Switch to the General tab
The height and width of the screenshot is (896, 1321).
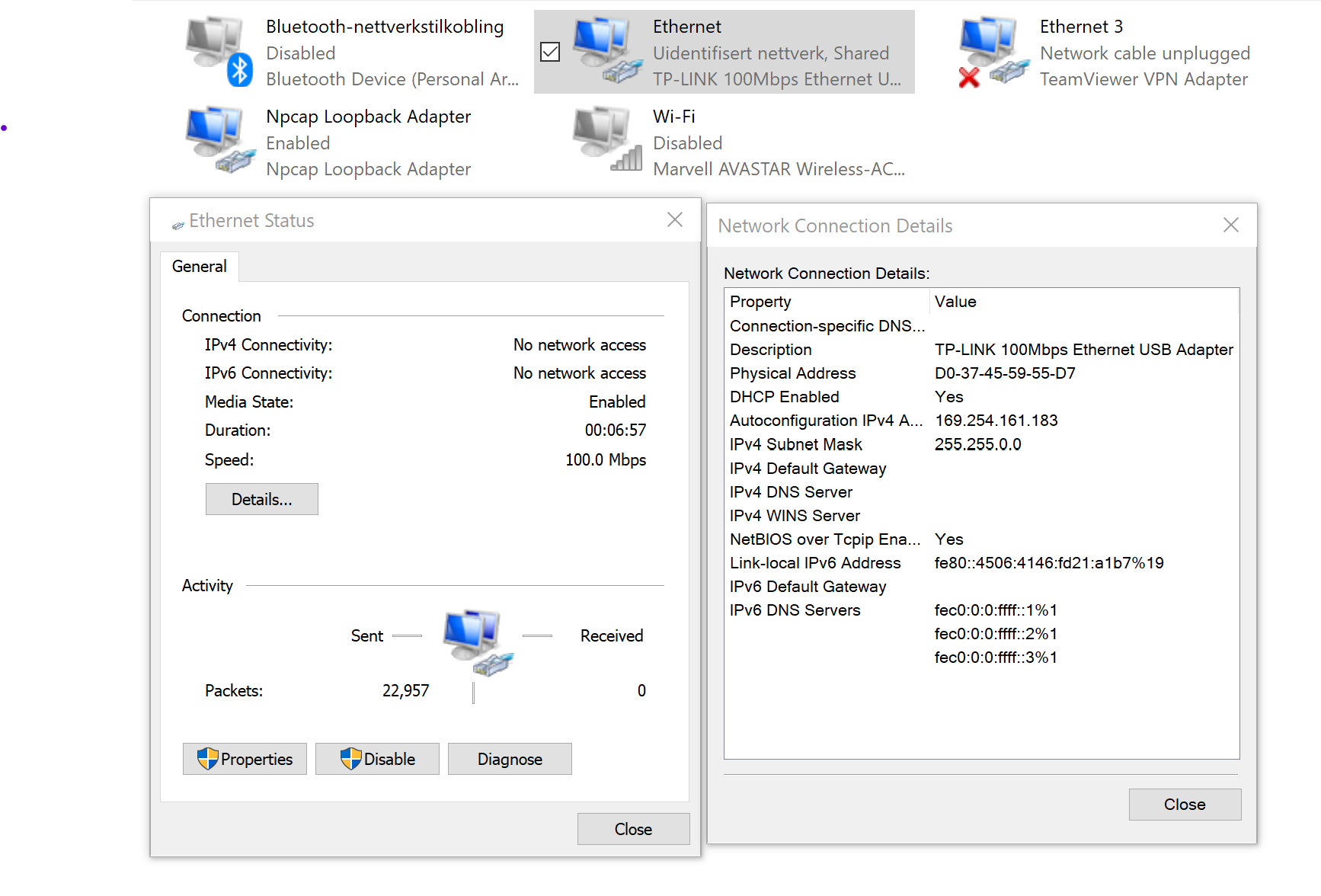coord(200,267)
